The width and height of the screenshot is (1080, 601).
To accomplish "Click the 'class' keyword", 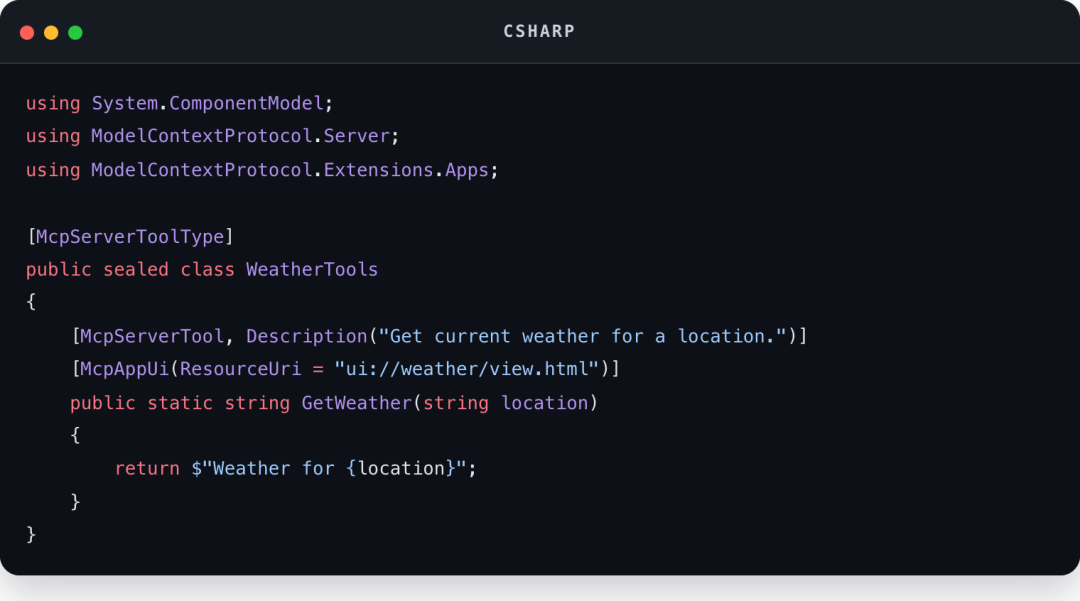I will click(207, 270).
